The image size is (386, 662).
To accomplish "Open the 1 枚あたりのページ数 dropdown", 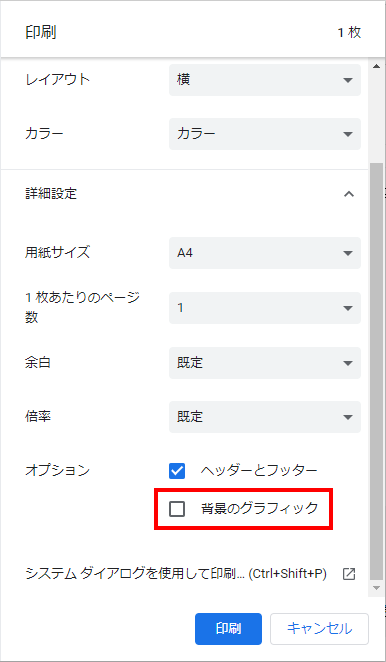I will pyautogui.click(x=265, y=308).
